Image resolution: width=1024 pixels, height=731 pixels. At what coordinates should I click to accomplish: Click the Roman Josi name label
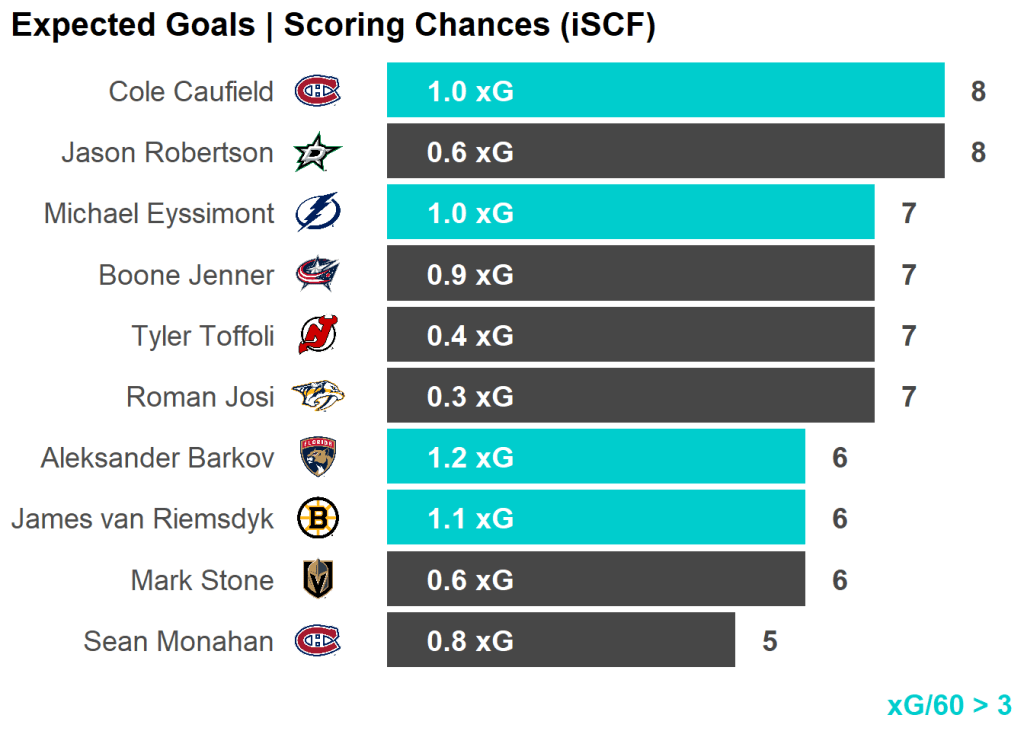(x=199, y=397)
